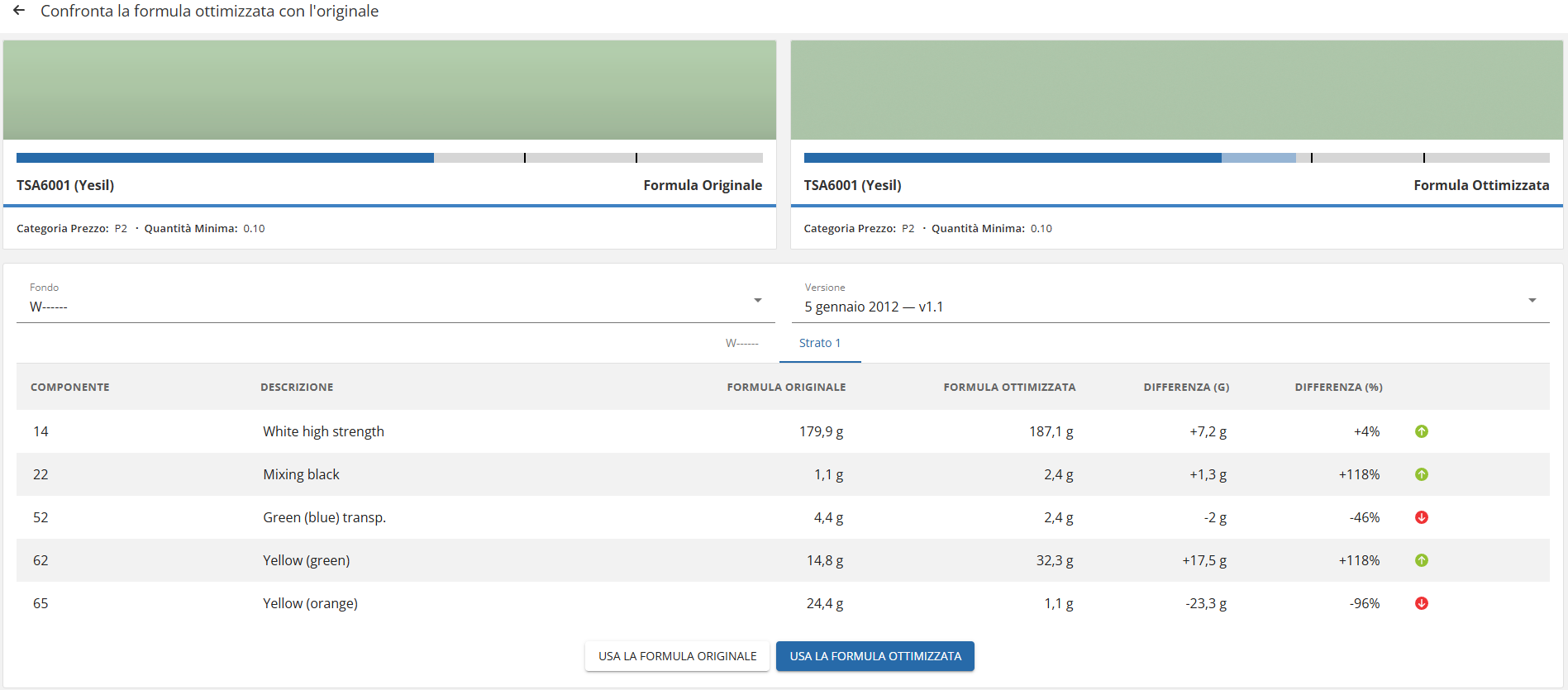
Task: Click the Formula Ottimizzata color swatch
Action: click(1177, 90)
